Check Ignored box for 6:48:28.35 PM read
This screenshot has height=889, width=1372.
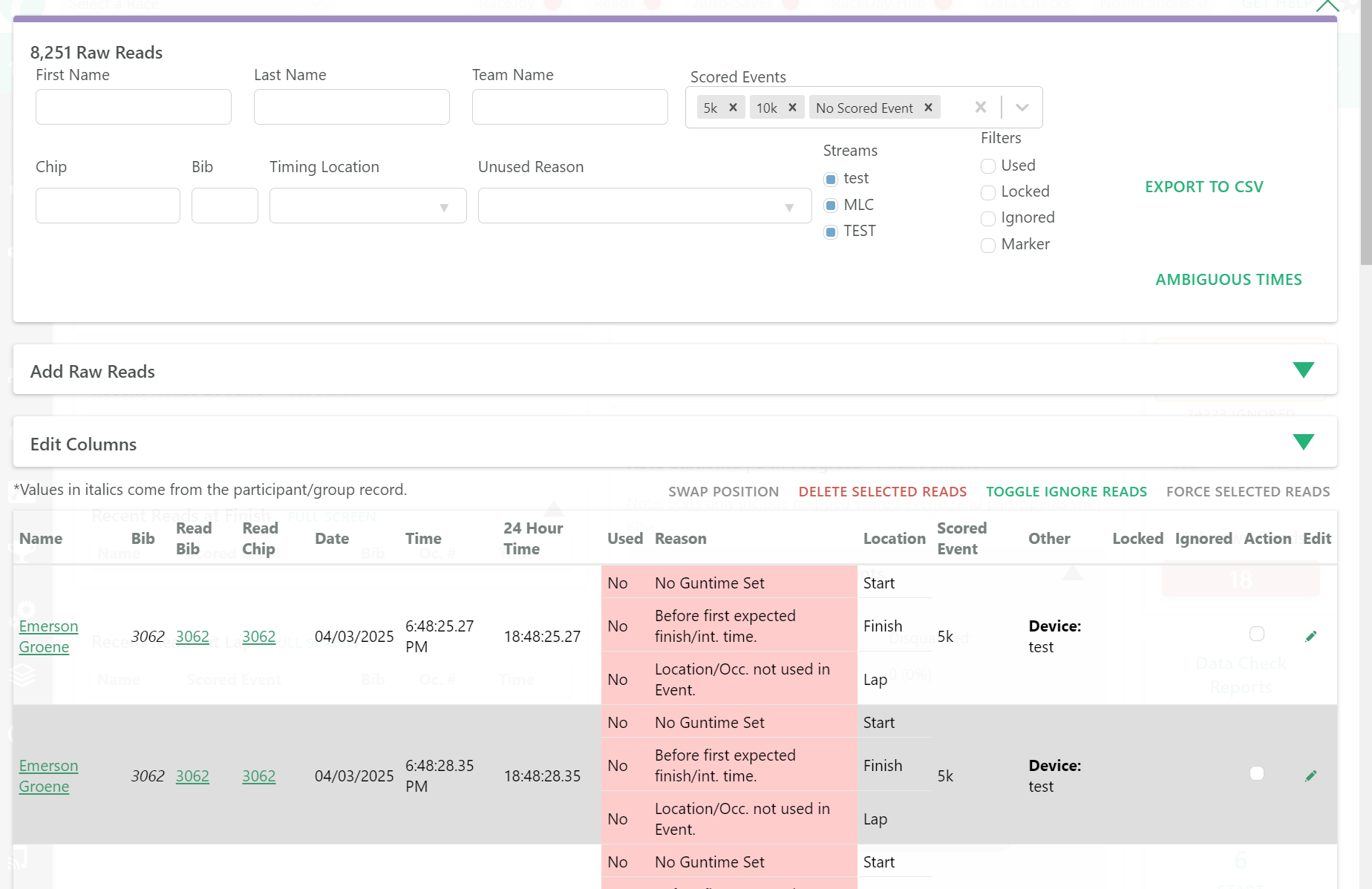[1256, 773]
